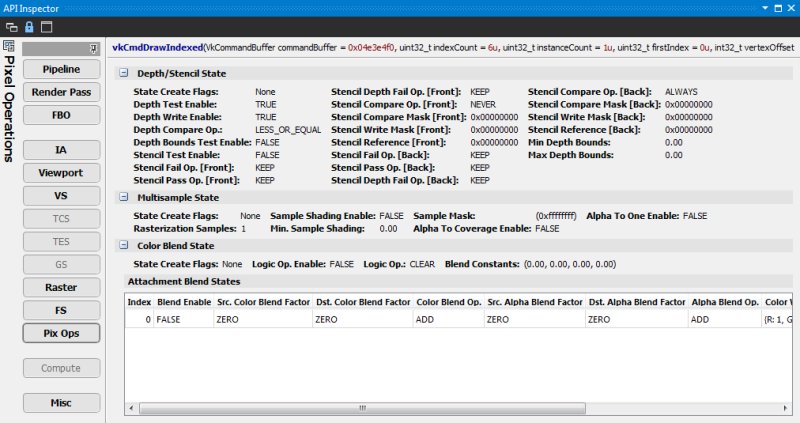800x423 pixels.
Task: Collapse the Color Blend State section
Action: click(x=123, y=246)
